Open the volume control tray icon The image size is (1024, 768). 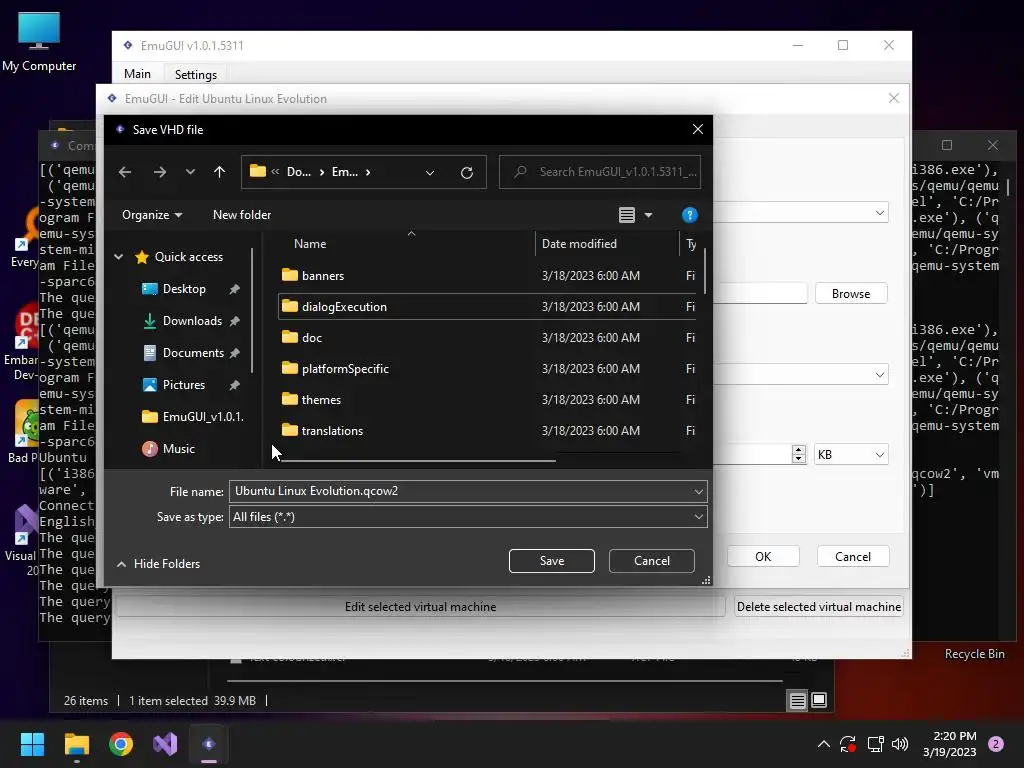pyautogui.click(x=900, y=744)
